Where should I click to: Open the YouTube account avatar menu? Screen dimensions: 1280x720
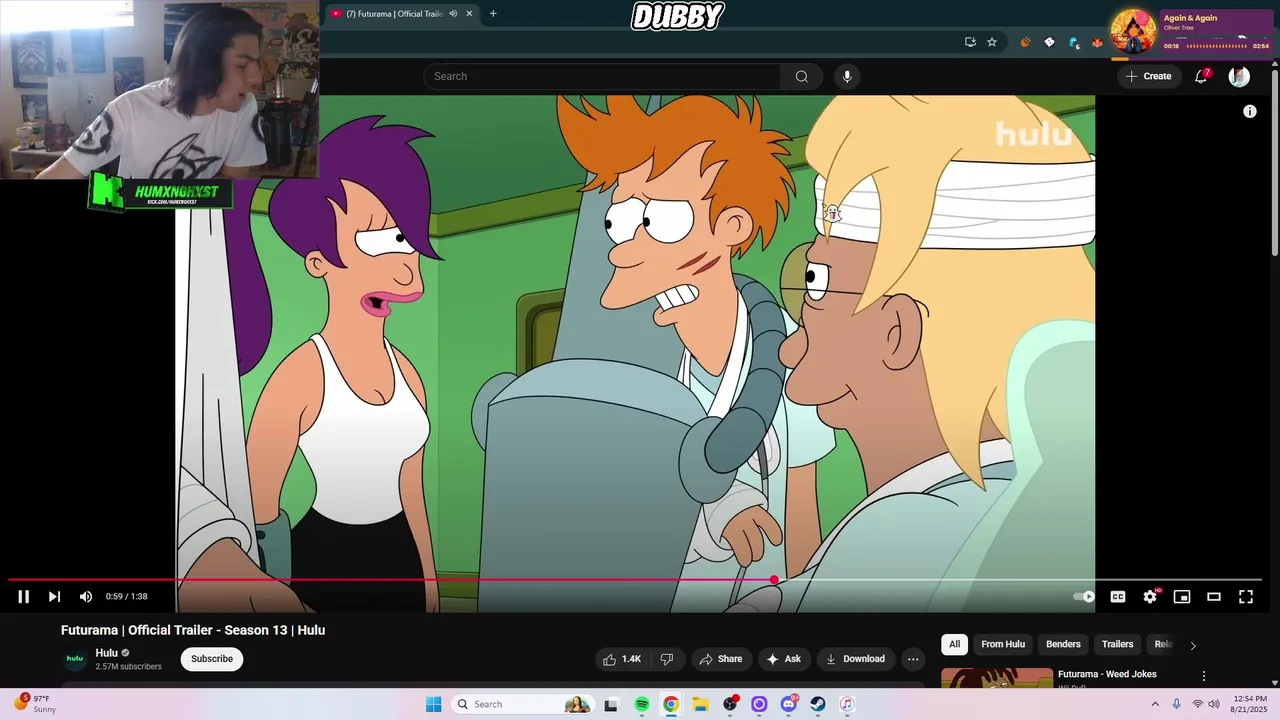(x=1239, y=76)
